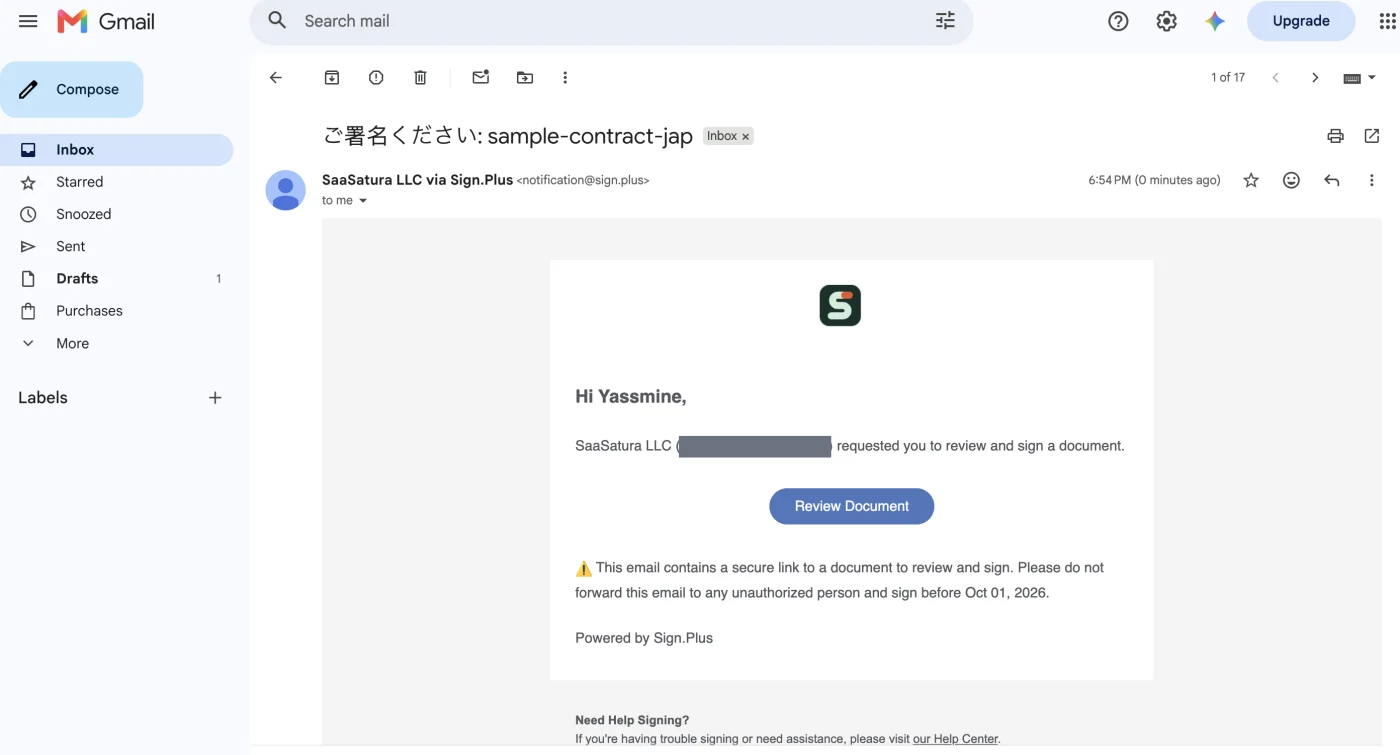Open the Gemini sparkle icon

click(1215, 21)
